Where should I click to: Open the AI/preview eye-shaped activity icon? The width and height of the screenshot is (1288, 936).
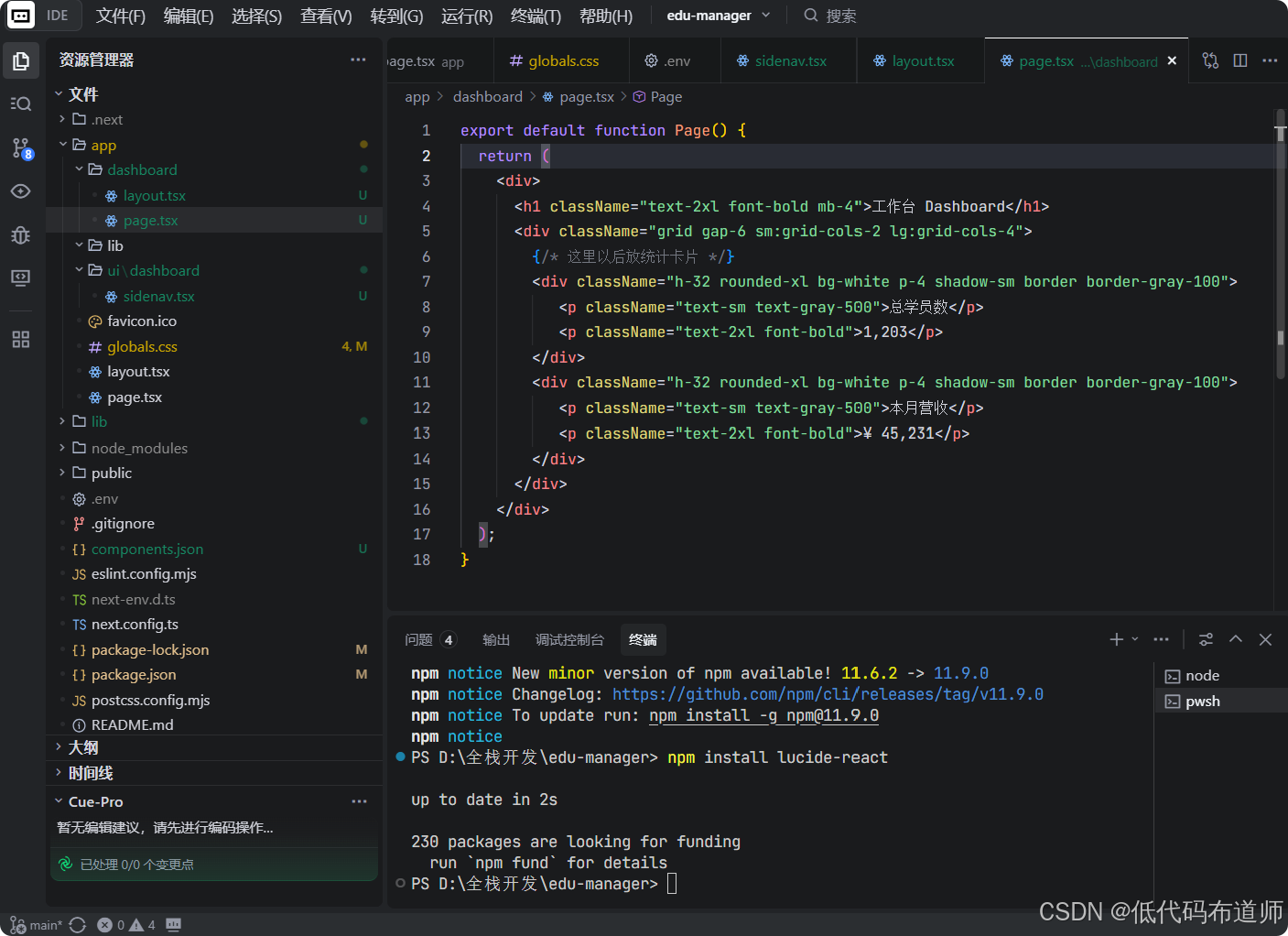click(x=21, y=191)
